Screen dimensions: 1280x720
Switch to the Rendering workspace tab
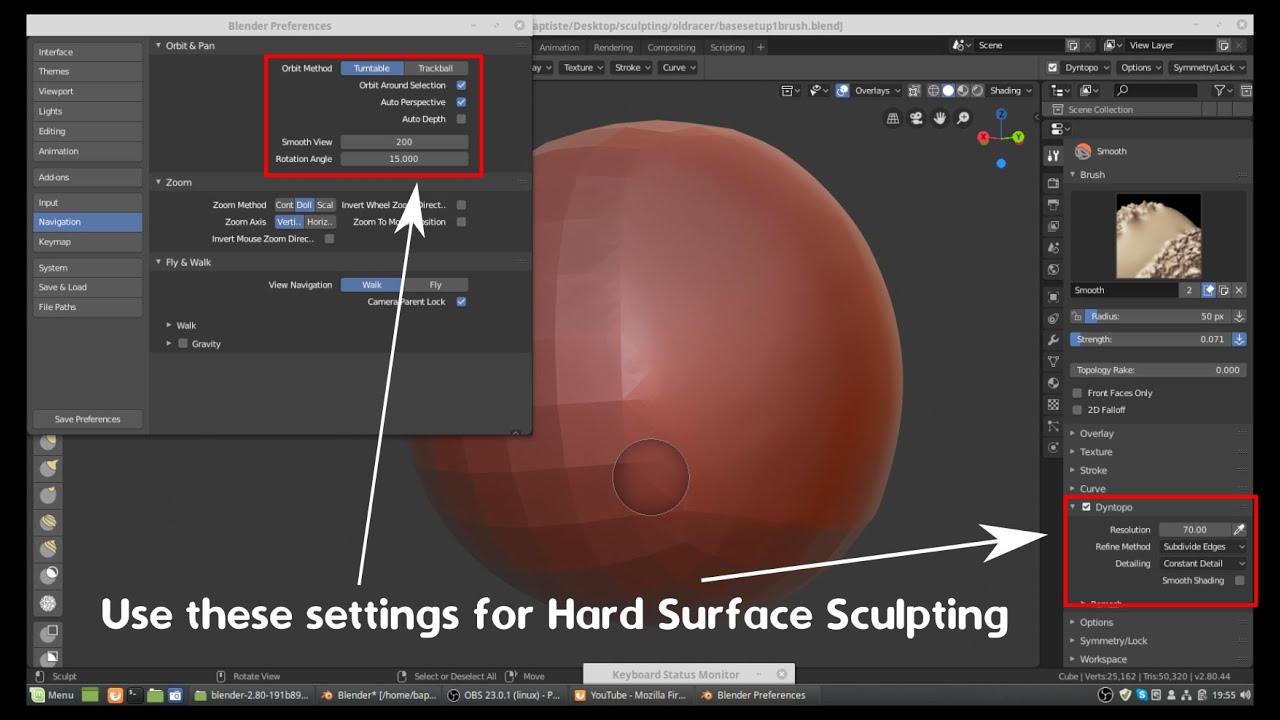pyautogui.click(x=613, y=47)
